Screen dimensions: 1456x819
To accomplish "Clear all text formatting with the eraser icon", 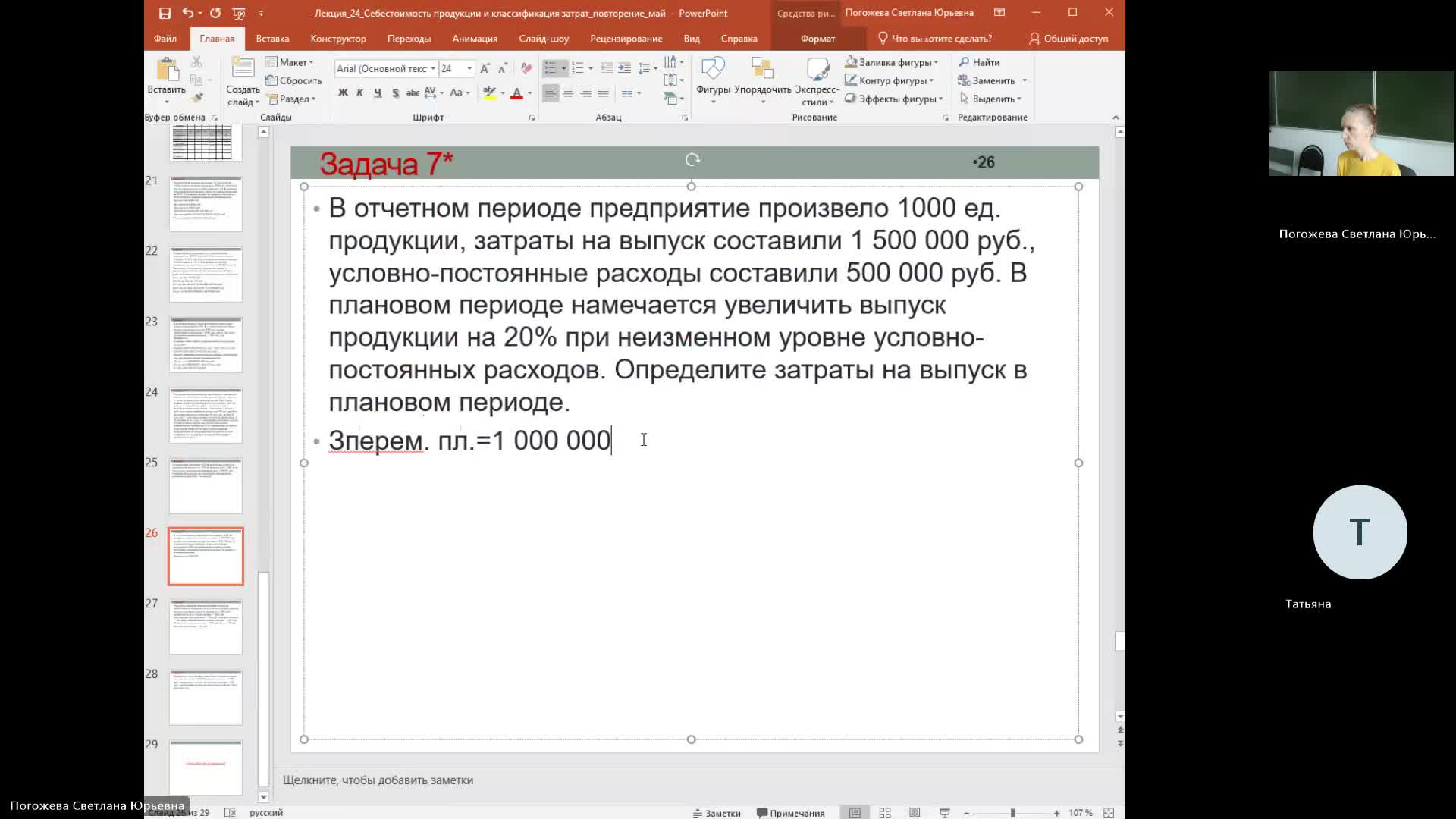I will click(526, 68).
